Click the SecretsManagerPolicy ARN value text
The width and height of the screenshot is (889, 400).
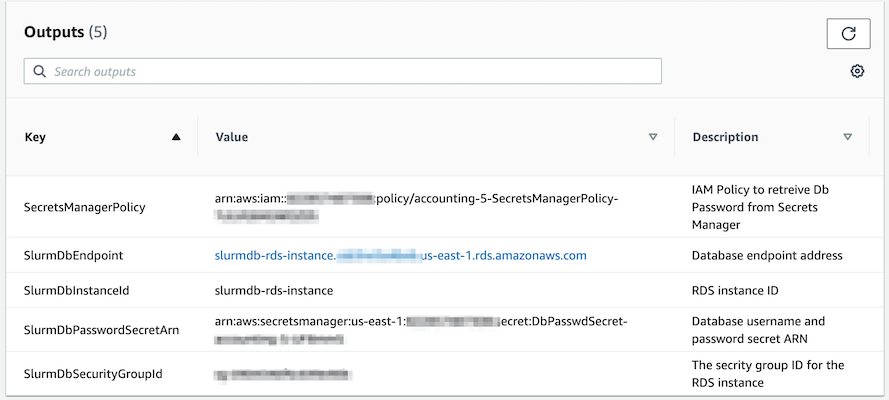point(417,207)
